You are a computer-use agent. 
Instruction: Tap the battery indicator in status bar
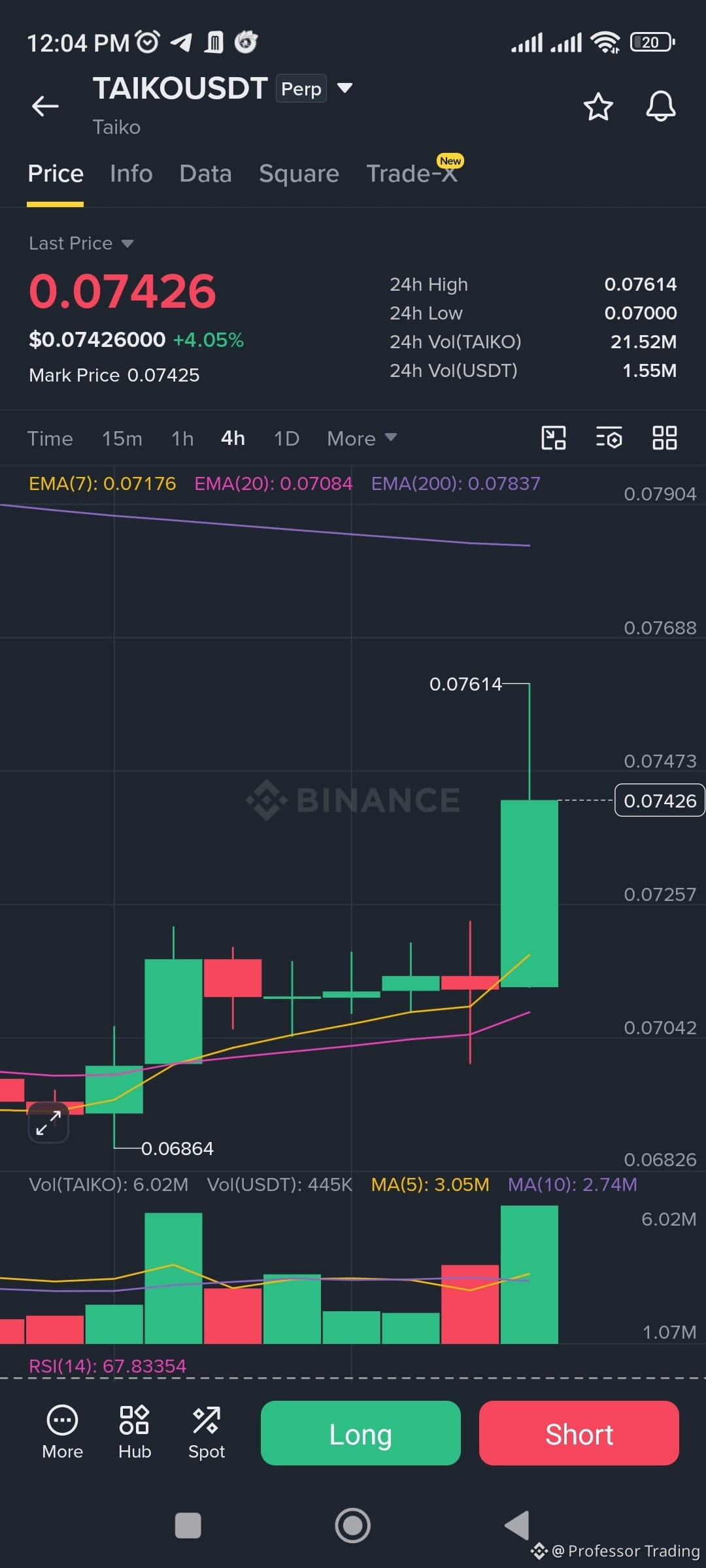652,42
